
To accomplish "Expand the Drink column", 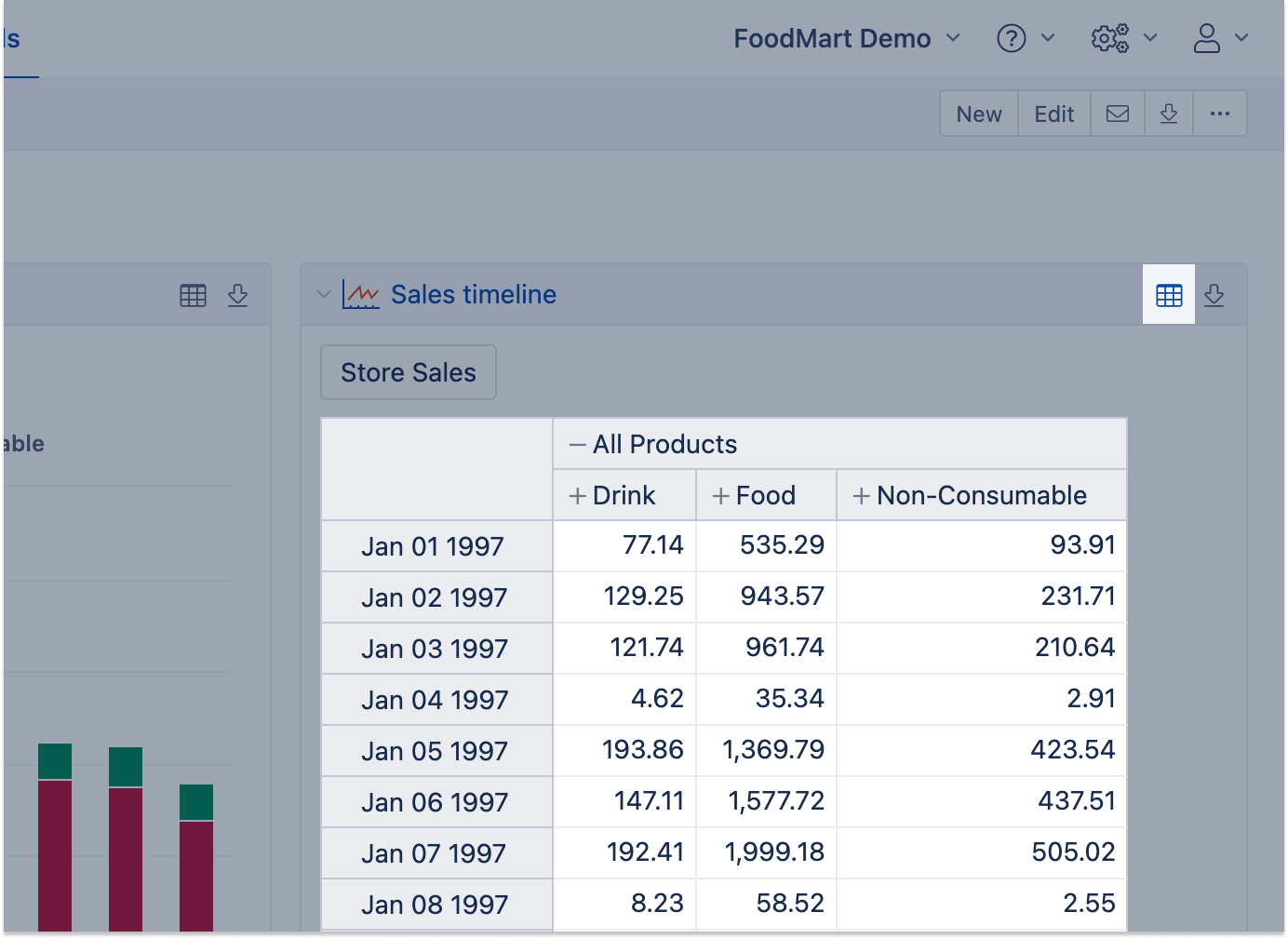I will tap(578, 496).
